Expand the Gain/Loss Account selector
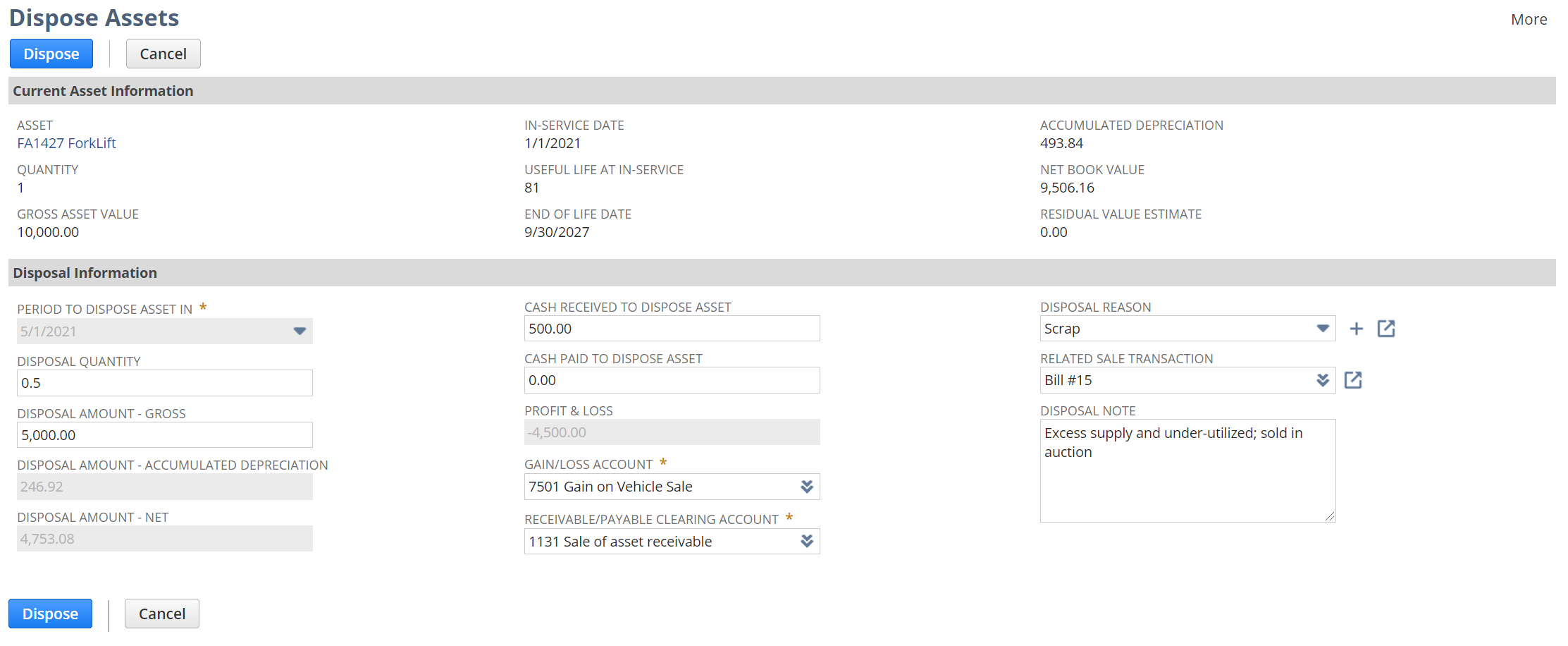 point(807,487)
